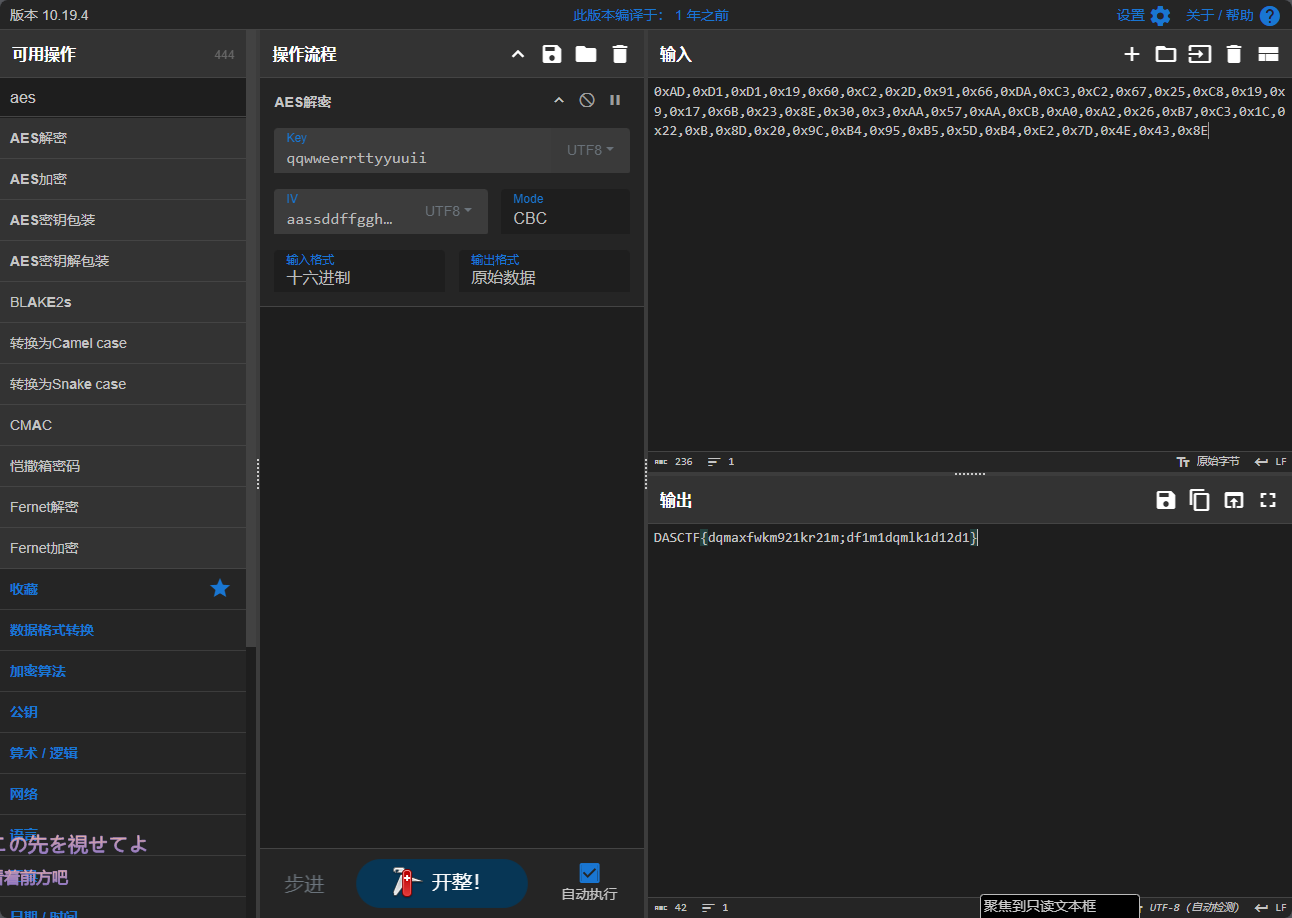Reset the input pane layout
The width and height of the screenshot is (1292, 918).
tap(1268, 54)
